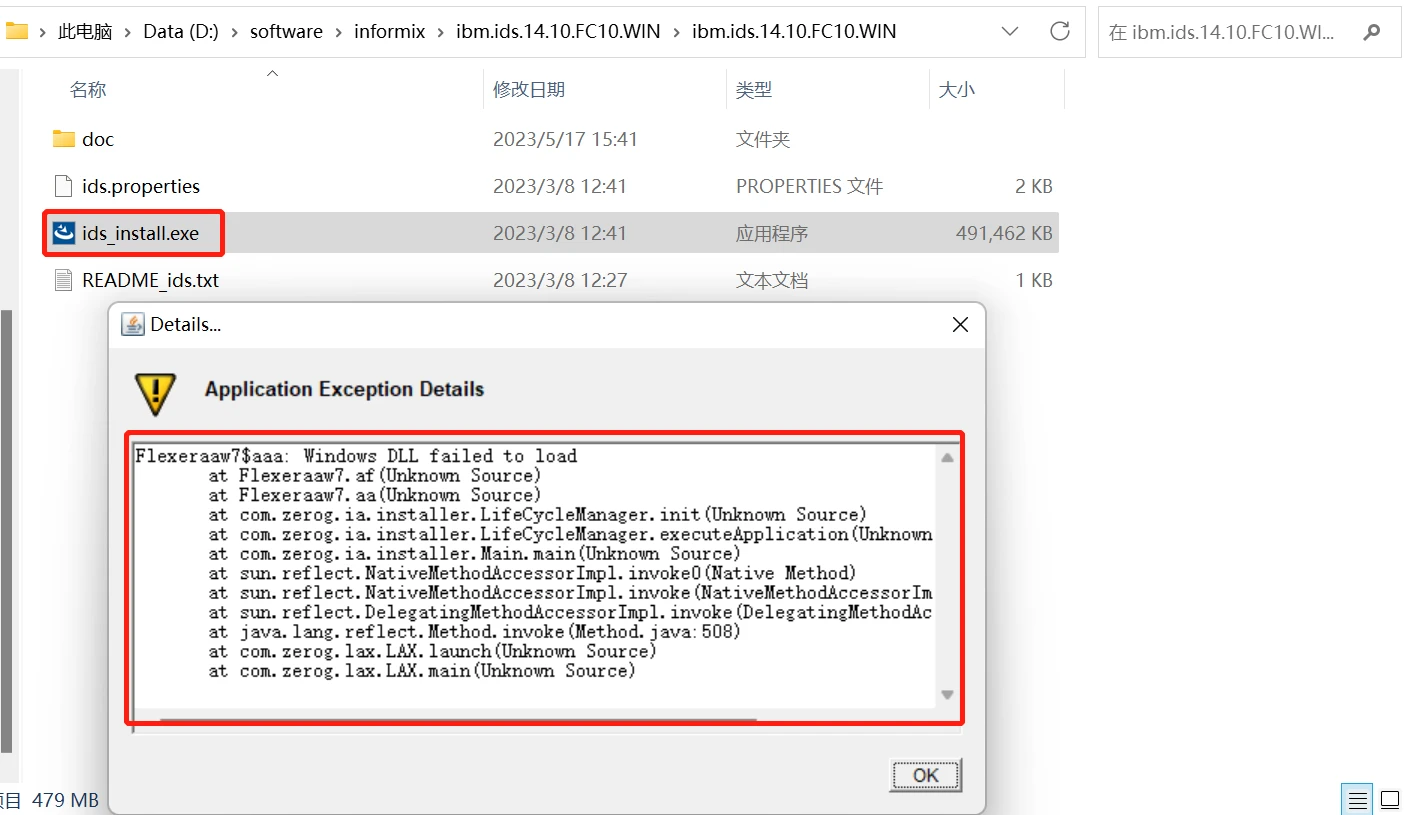
Task: Click the 479 MB status bar text
Action: [x=65, y=800]
